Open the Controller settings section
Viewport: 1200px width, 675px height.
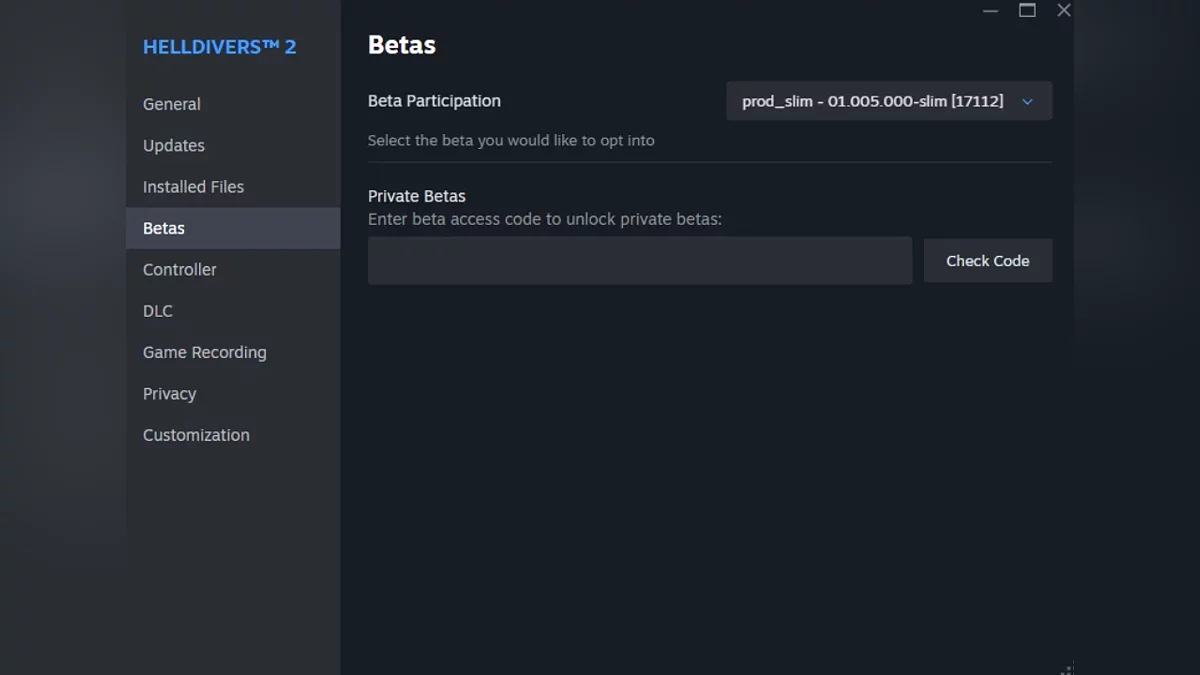(x=180, y=270)
